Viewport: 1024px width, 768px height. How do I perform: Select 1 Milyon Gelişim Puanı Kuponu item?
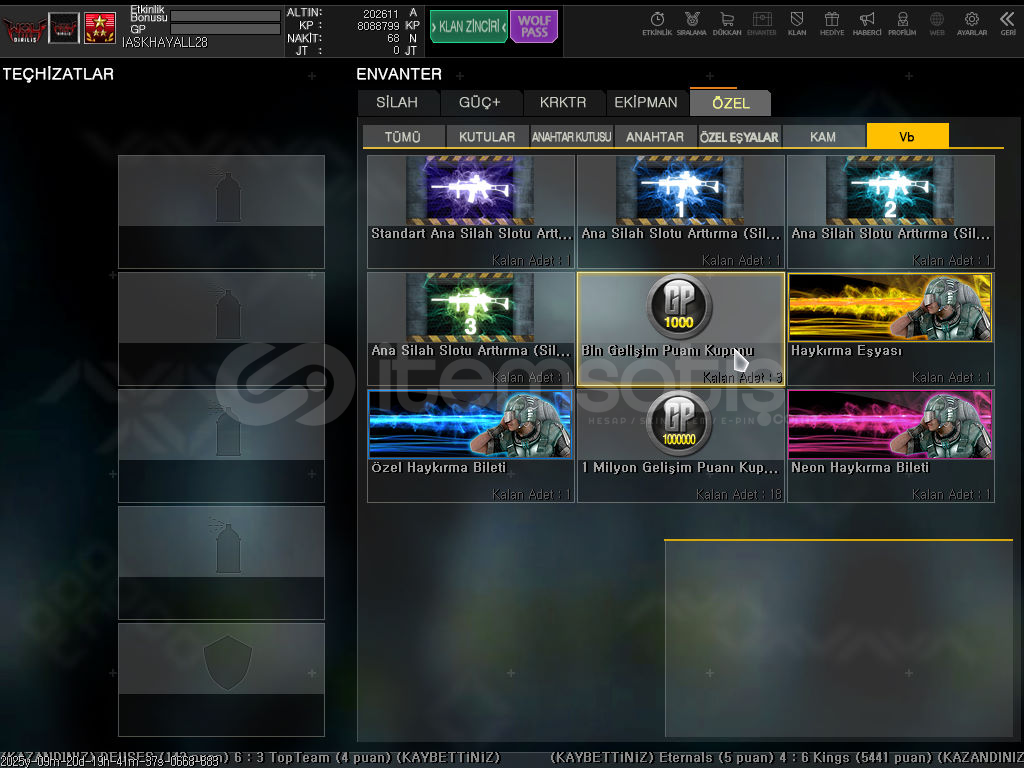680,445
